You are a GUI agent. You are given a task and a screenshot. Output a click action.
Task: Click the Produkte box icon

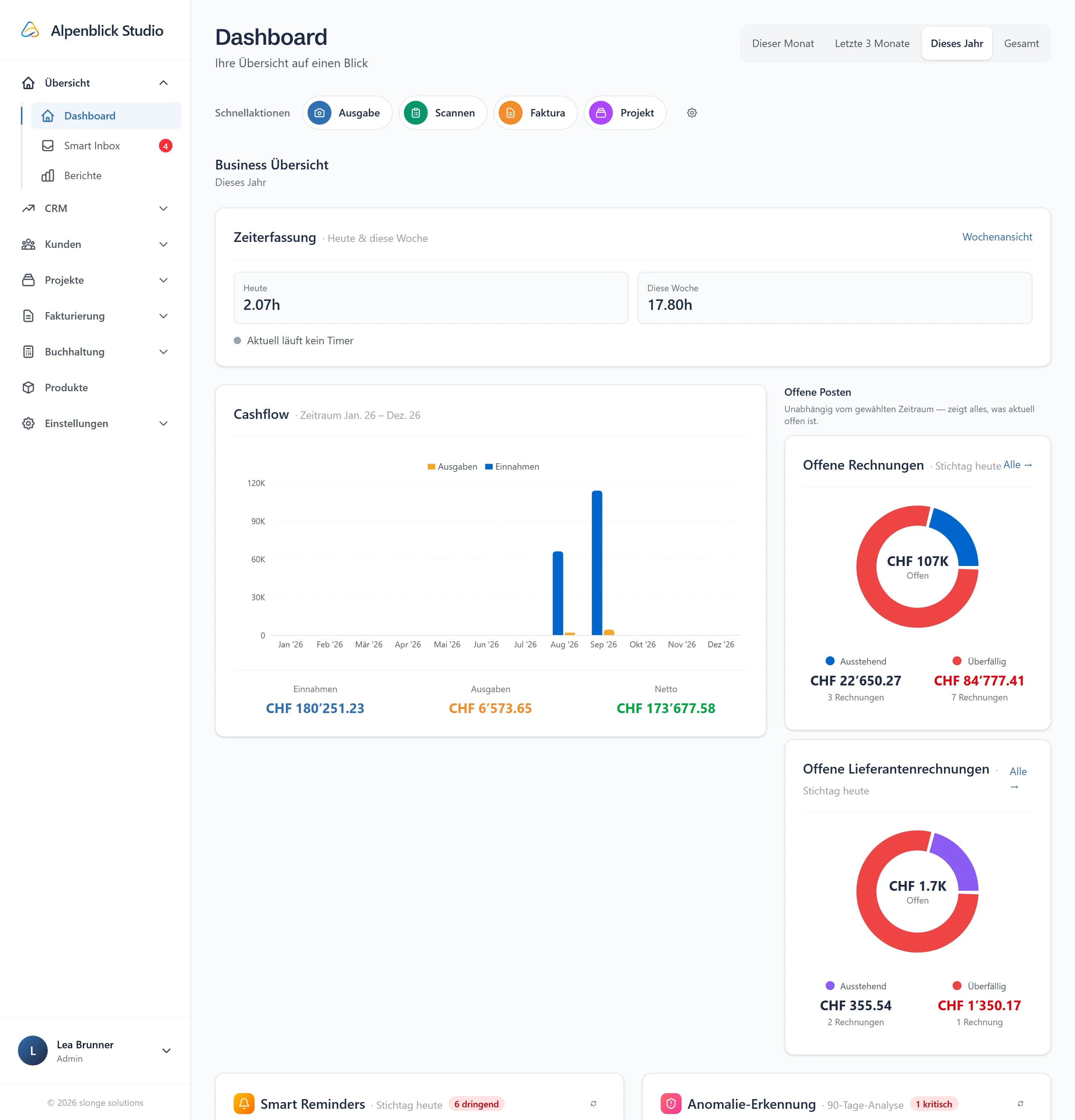(x=29, y=388)
